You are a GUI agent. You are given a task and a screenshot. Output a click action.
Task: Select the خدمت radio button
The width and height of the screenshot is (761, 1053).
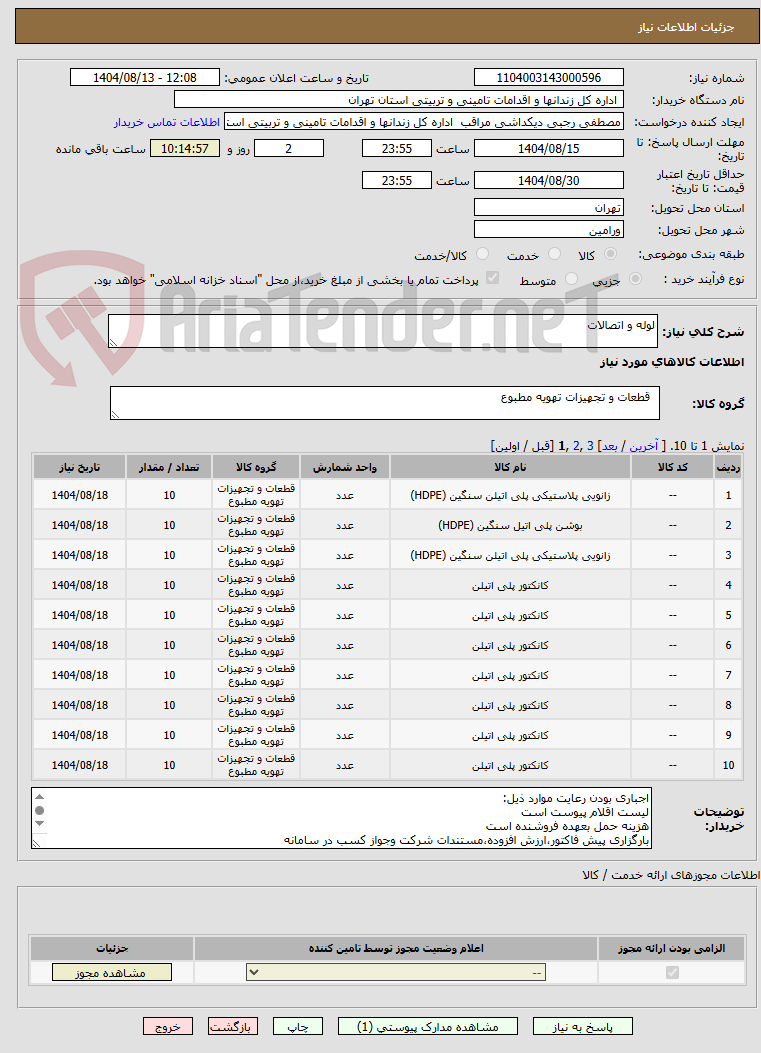click(x=554, y=254)
